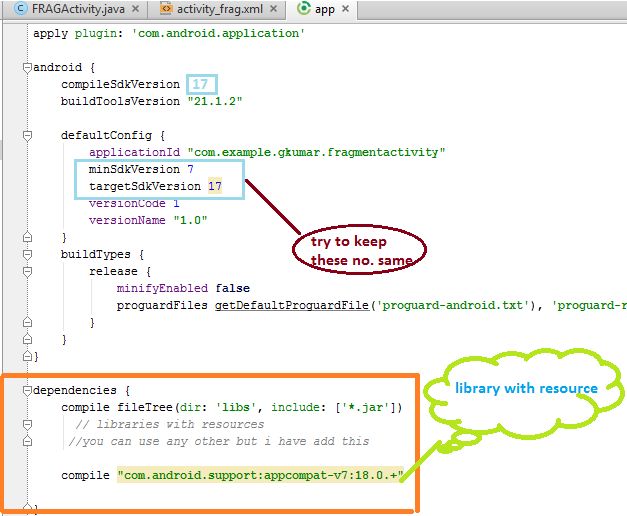Click the highlighted targetSdkVersion value 17
This screenshot has height=516, width=627.
point(215,186)
